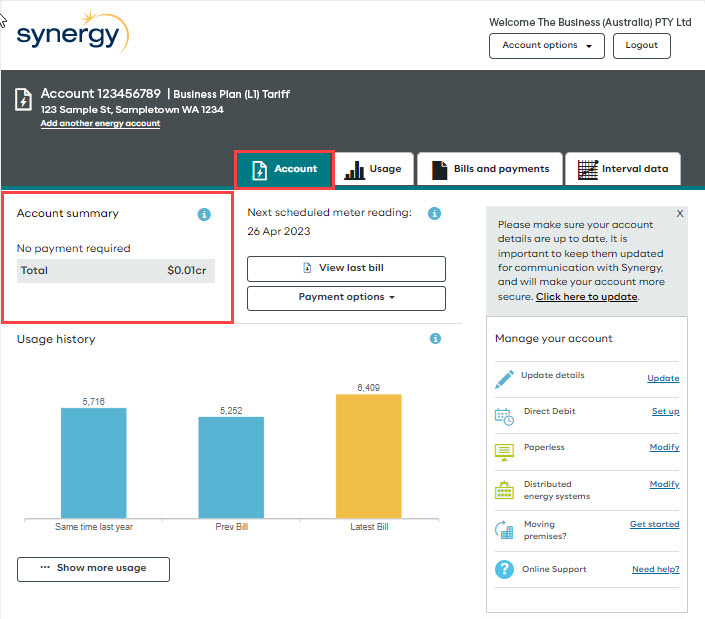The width and height of the screenshot is (705, 619).
Task: Show info for next scheduled meter reading
Action: click(434, 213)
